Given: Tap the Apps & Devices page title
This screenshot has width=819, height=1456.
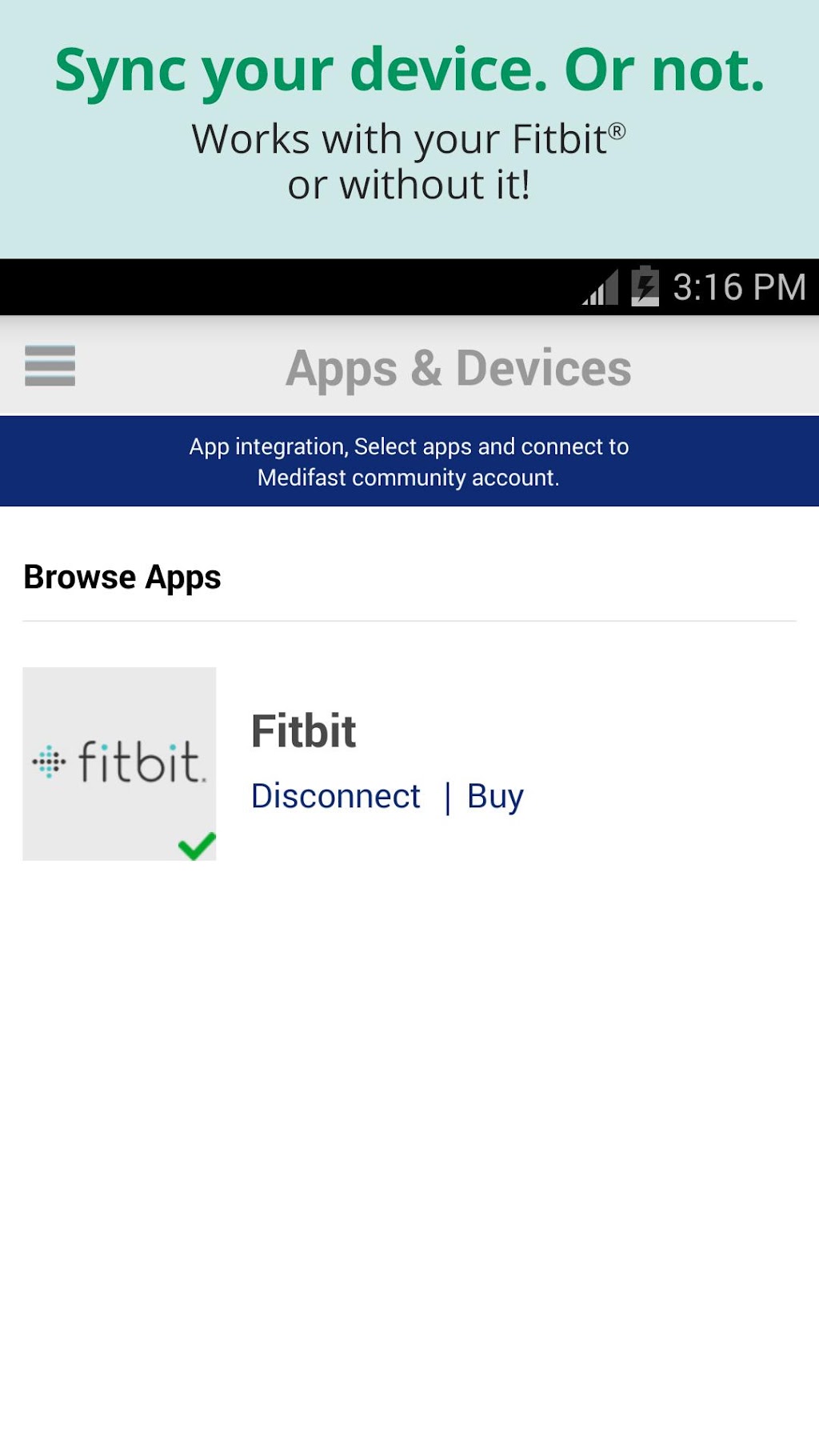Looking at the screenshot, I should (458, 368).
